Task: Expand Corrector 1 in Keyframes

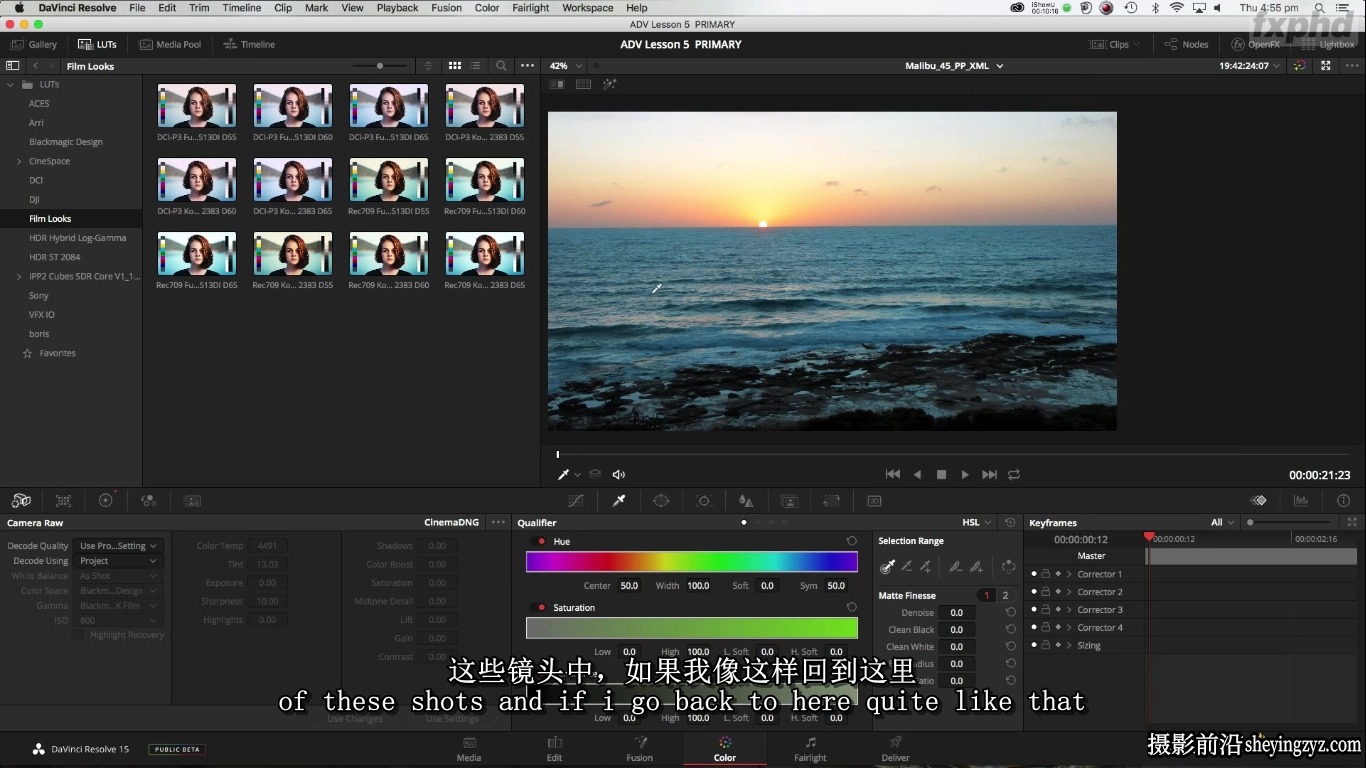Action: pyautogui.click(x=1069, y=574)
